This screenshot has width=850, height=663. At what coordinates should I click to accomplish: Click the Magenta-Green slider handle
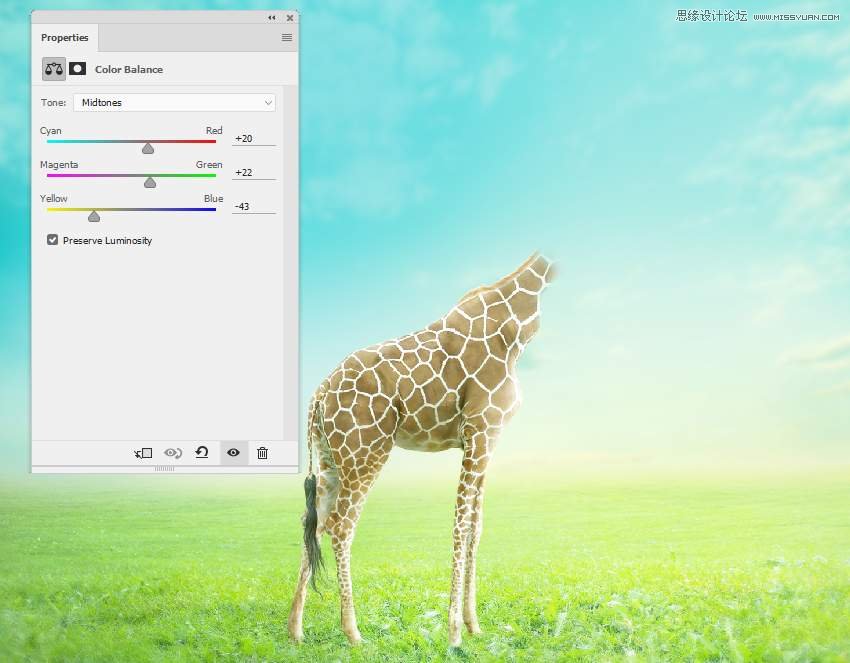pyautogui.click(x=150, y=182)
